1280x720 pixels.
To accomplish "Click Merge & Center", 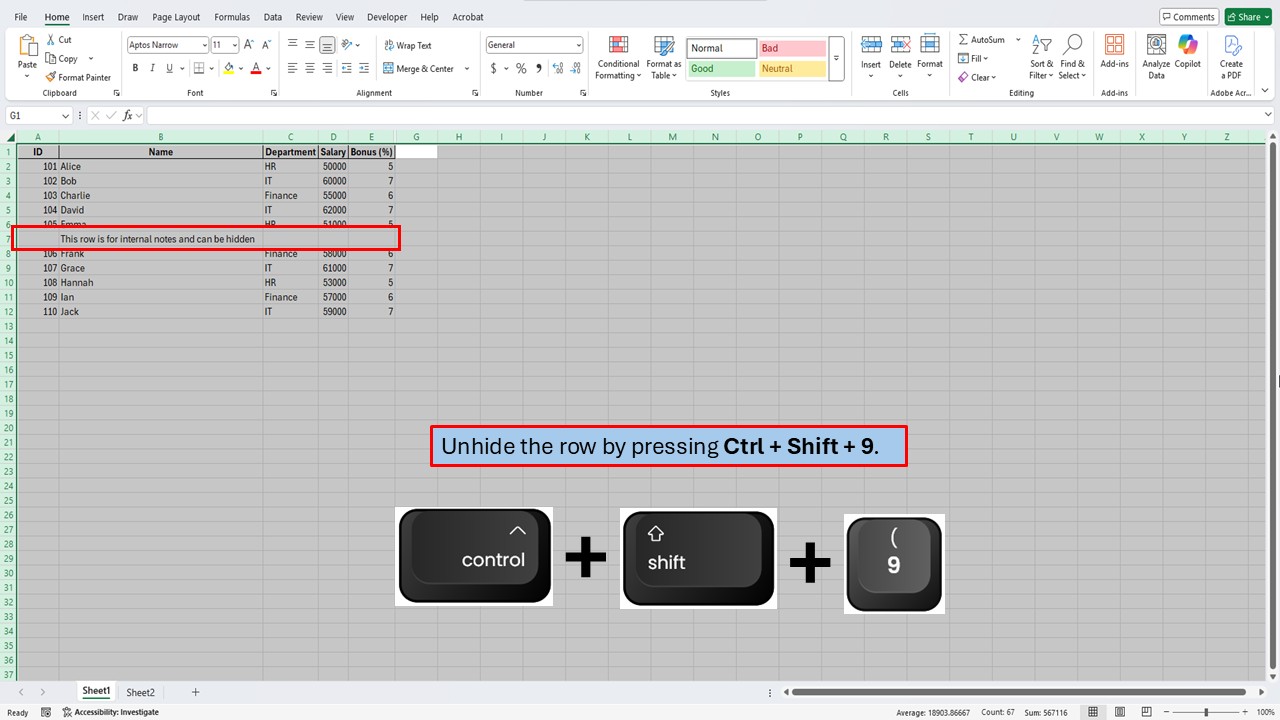I will point(422,68).
